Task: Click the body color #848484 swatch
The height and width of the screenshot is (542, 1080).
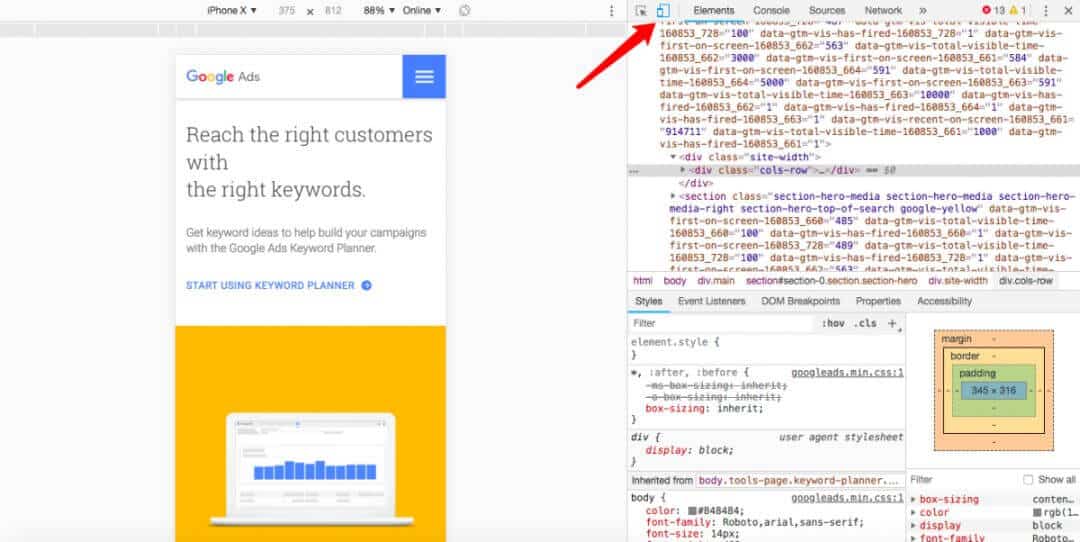Action: pos(692,511)
